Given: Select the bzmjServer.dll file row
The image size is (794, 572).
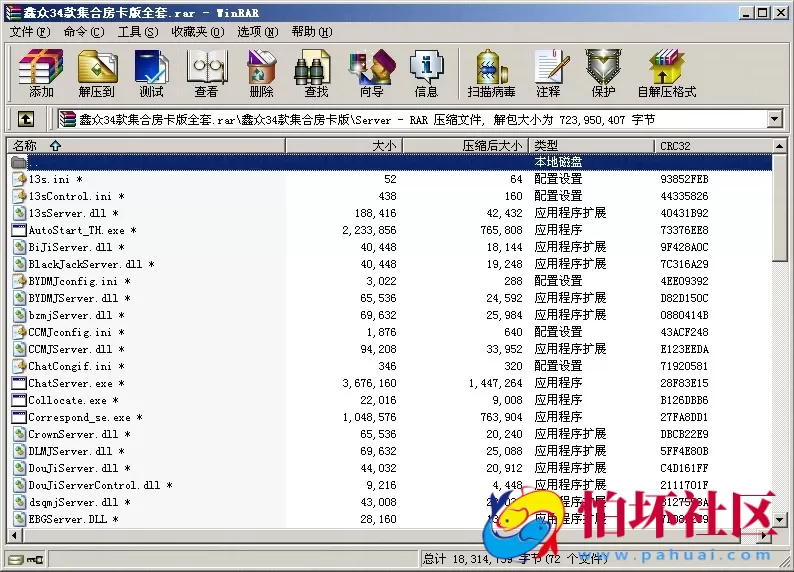Looking at the screenshot, I should [x=390, y=315].
